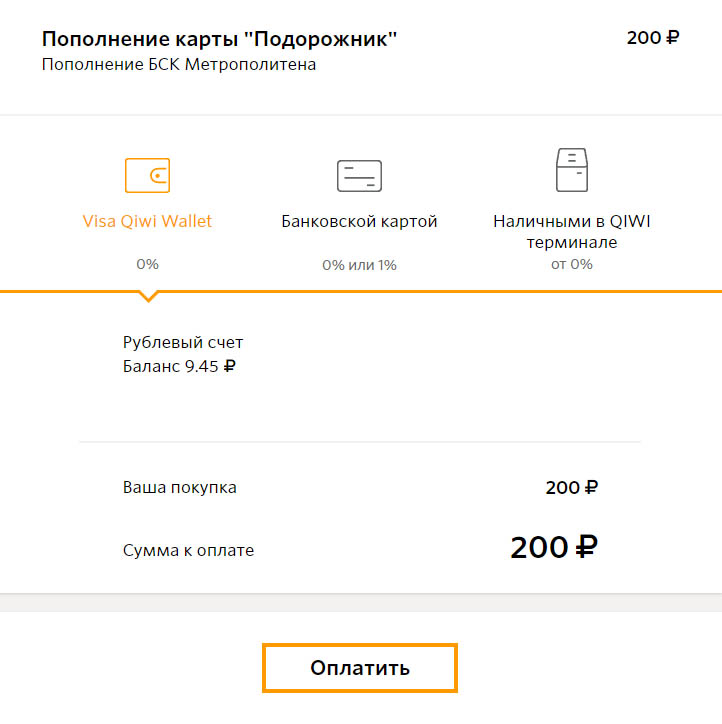Click the 0% commission label under Wallet
The width and height of the screenshot is (722, 724).
147,264
